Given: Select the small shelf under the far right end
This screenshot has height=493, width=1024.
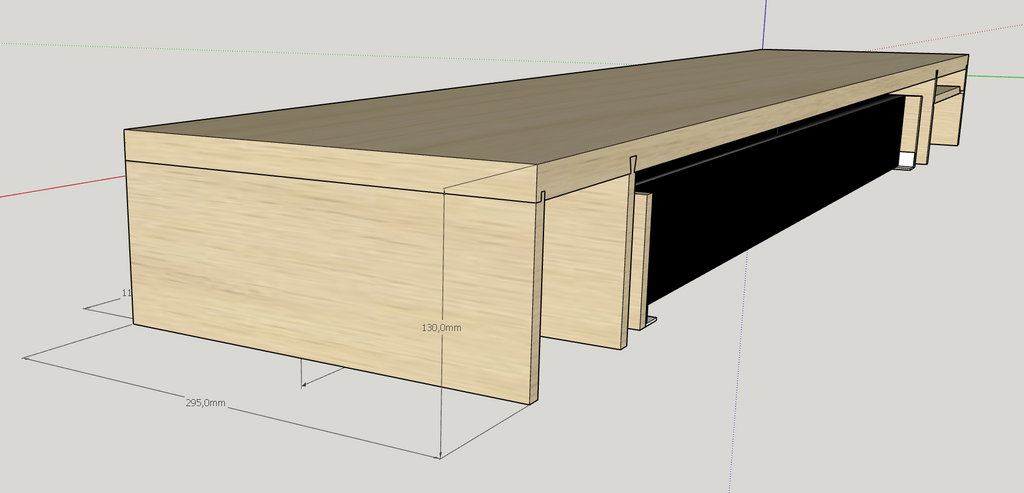Looking at the screenshot, I should click(x=948, y=93).
